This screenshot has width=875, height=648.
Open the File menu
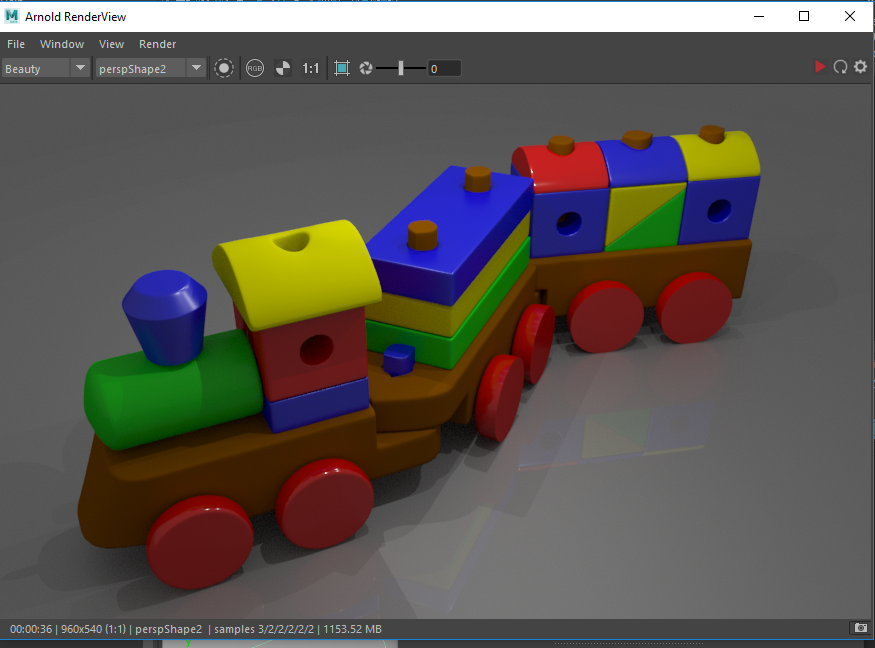16,44
